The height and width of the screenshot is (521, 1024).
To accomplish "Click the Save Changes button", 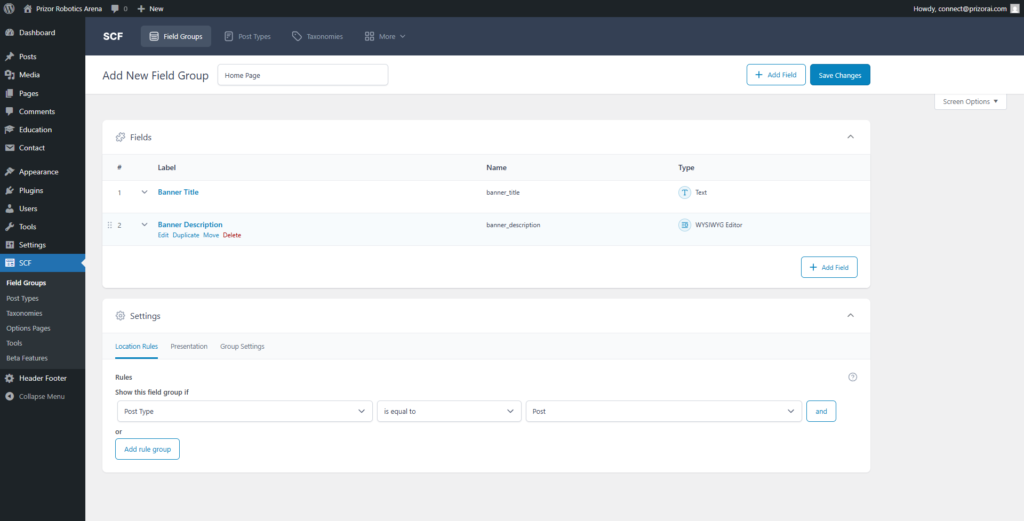I will 839,75.
